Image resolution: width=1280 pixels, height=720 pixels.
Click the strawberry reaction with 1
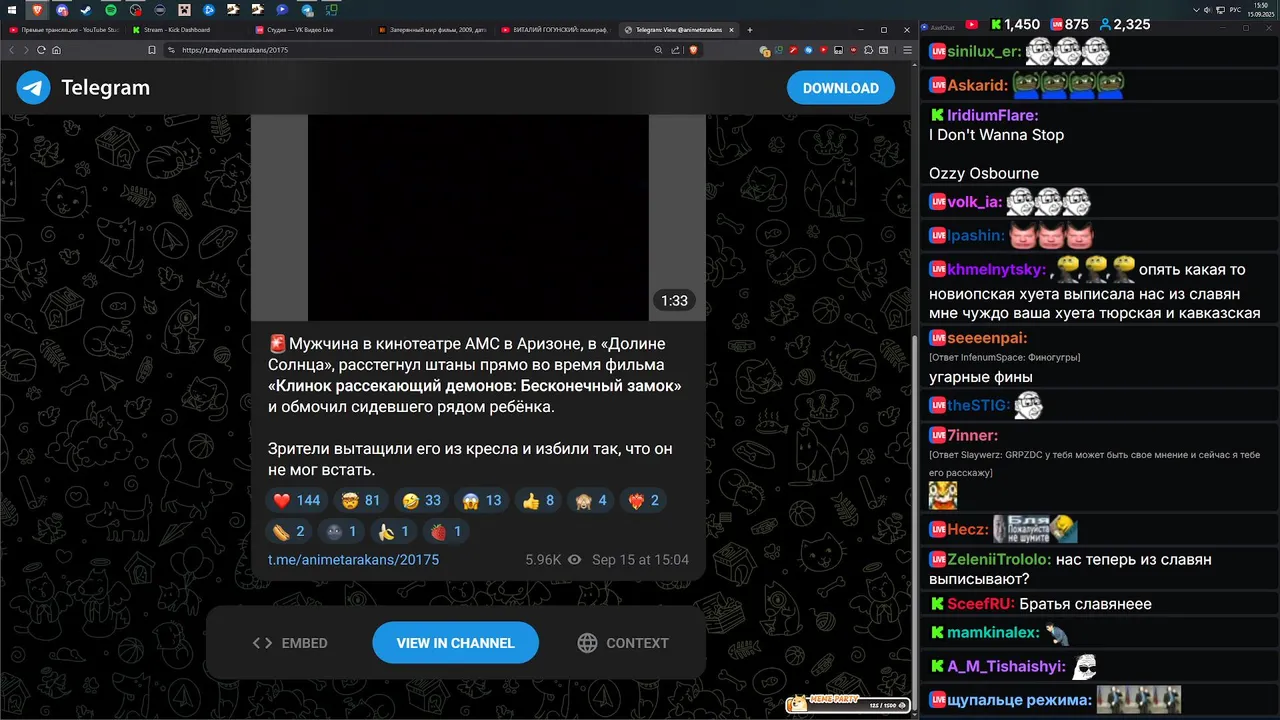(446, 531)
